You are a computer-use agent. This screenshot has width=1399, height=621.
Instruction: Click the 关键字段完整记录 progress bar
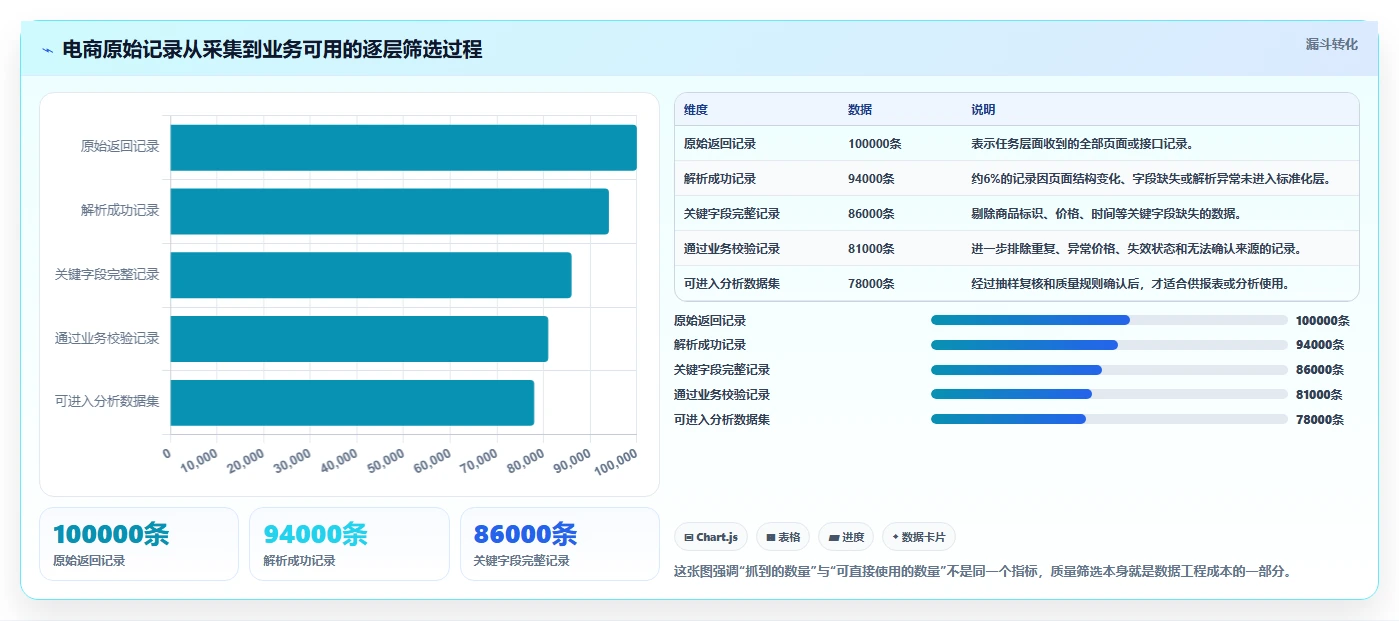coord(1109,370)
